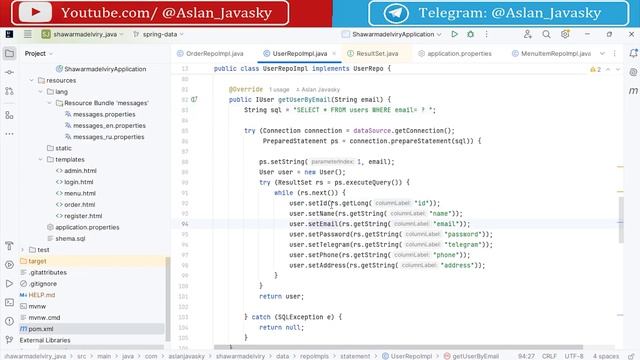Start debugging with the bug icon
The height and width of the screenshot is (360, 640).
(470, 34)
